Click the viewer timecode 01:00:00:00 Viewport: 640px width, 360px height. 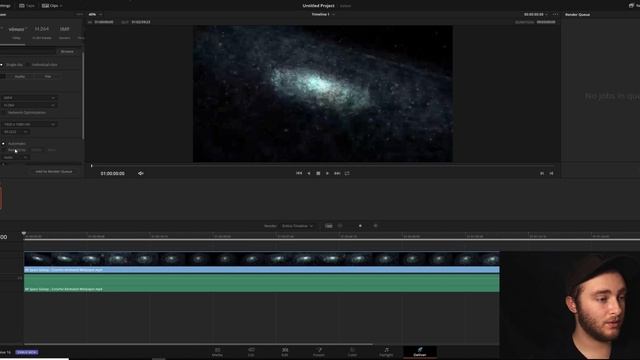[113, 173]
